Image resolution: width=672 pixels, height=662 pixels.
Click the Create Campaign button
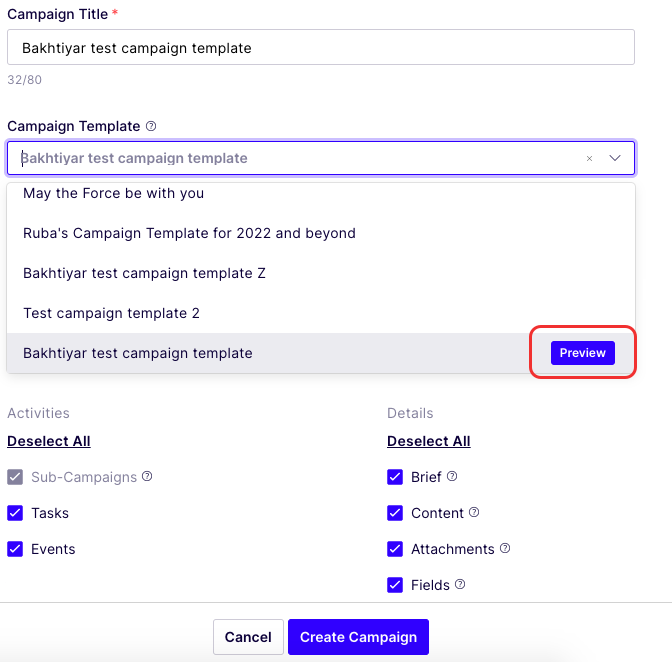[358, 637]
